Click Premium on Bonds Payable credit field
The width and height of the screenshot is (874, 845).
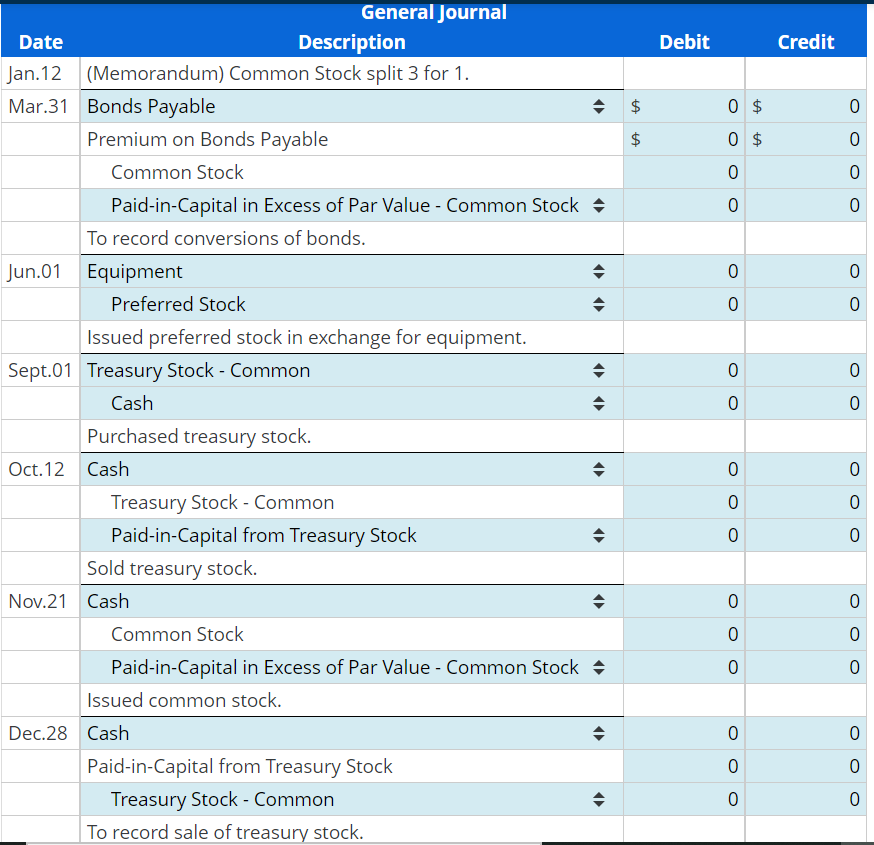pos(806,139)
